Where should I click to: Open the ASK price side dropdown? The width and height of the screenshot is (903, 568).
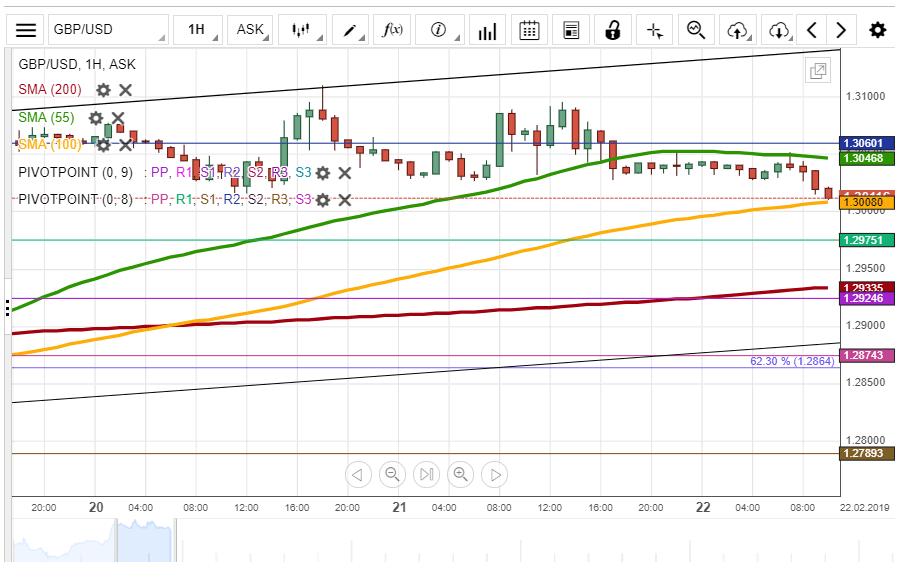(x=250, y=30)
